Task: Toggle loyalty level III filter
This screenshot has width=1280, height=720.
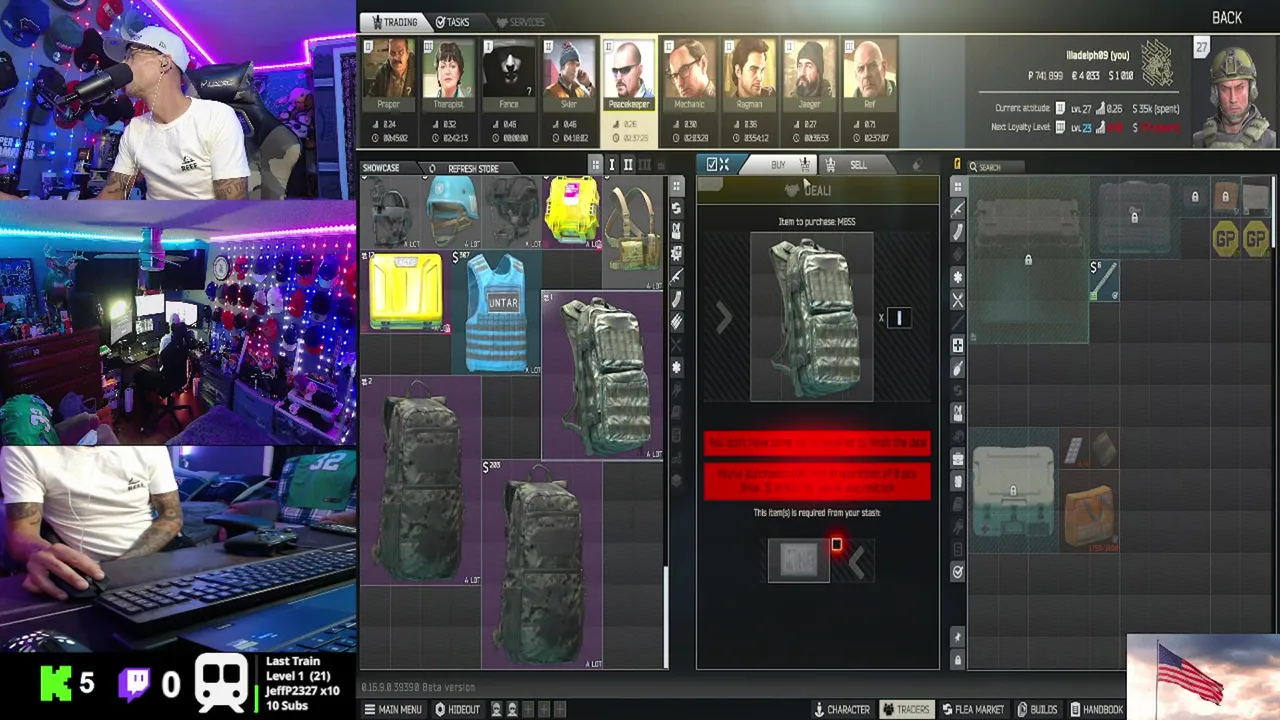Action: [x=644, y=165]
